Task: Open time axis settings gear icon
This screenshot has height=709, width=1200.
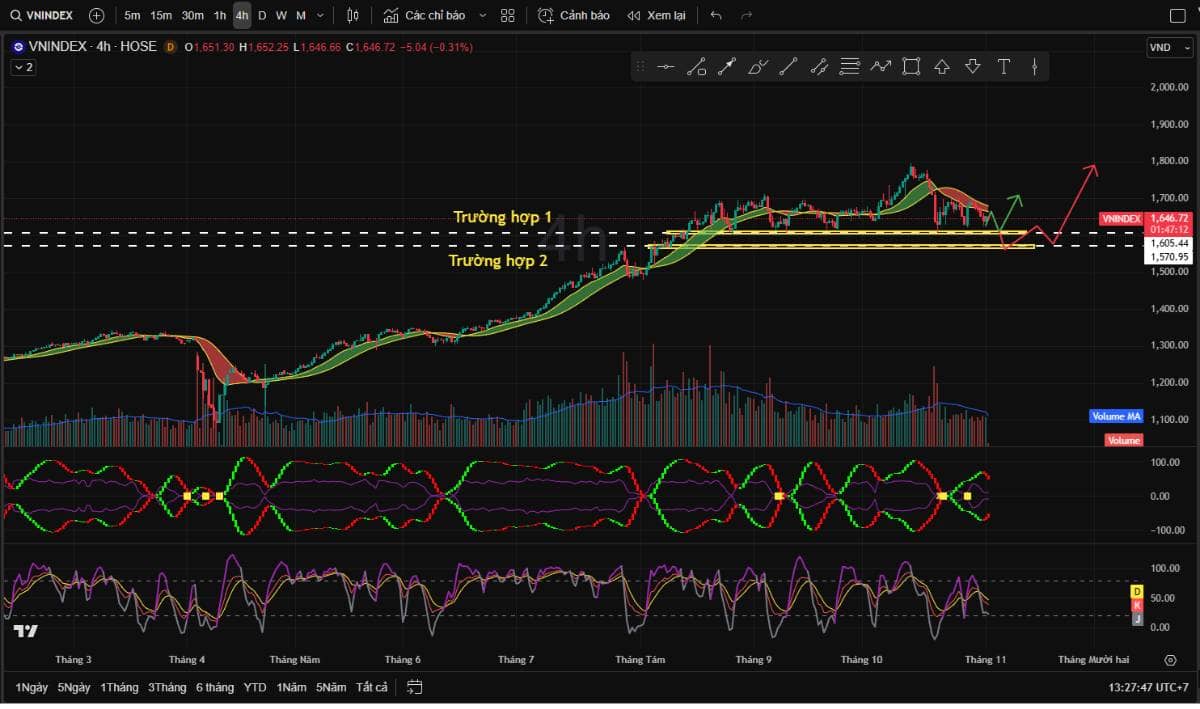Action: (1170, 660)
